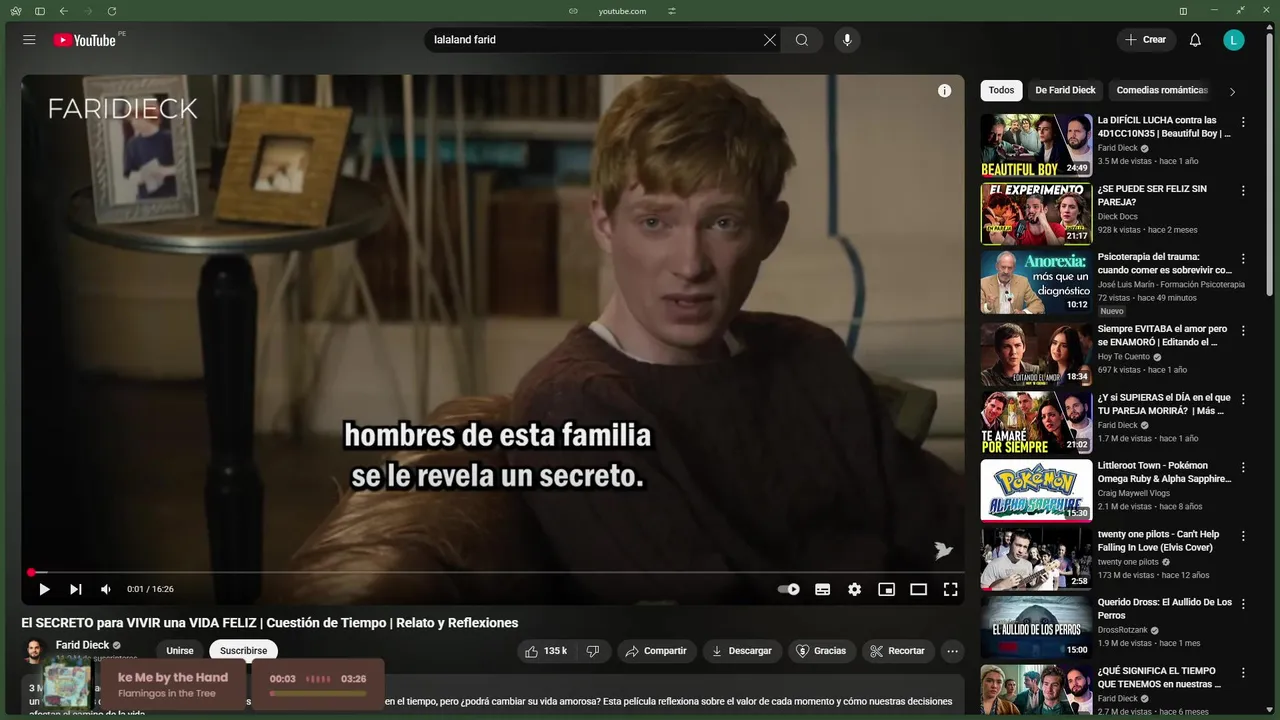Show more filter chips with right arrow
The height and width of the screenshot is (720, 1280).
1232,92
